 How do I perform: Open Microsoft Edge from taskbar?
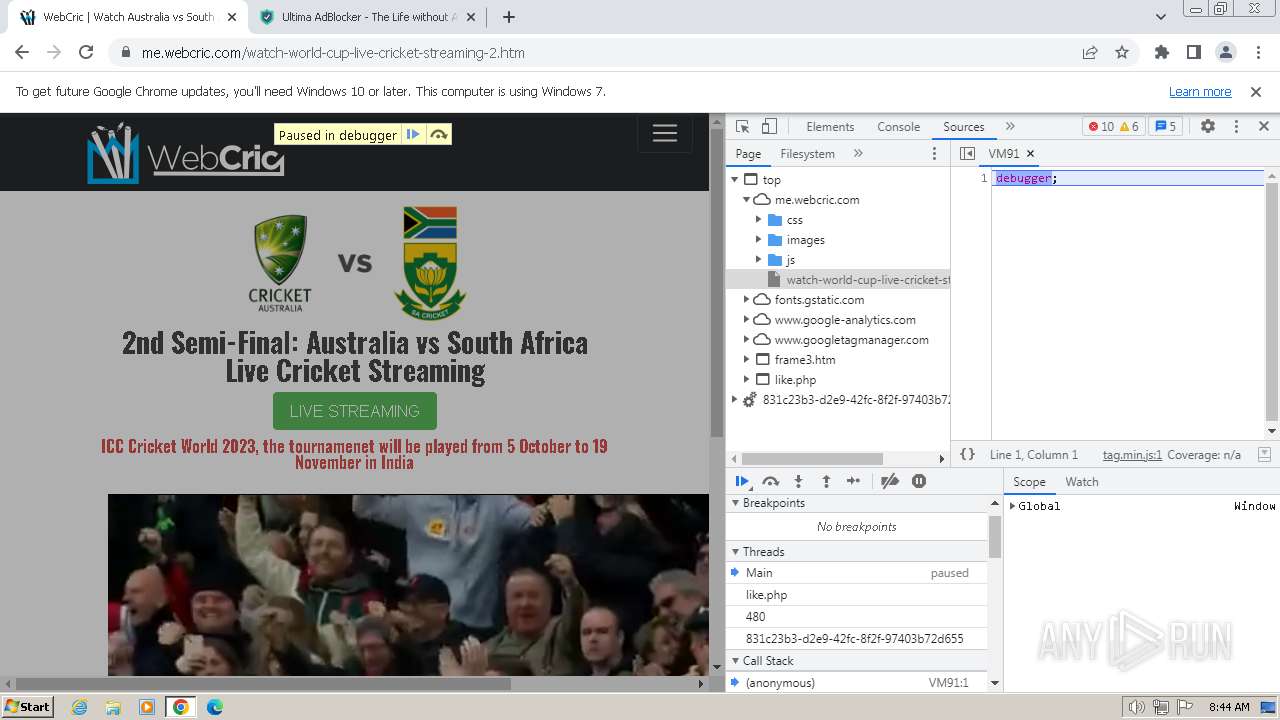click(214, 707)
